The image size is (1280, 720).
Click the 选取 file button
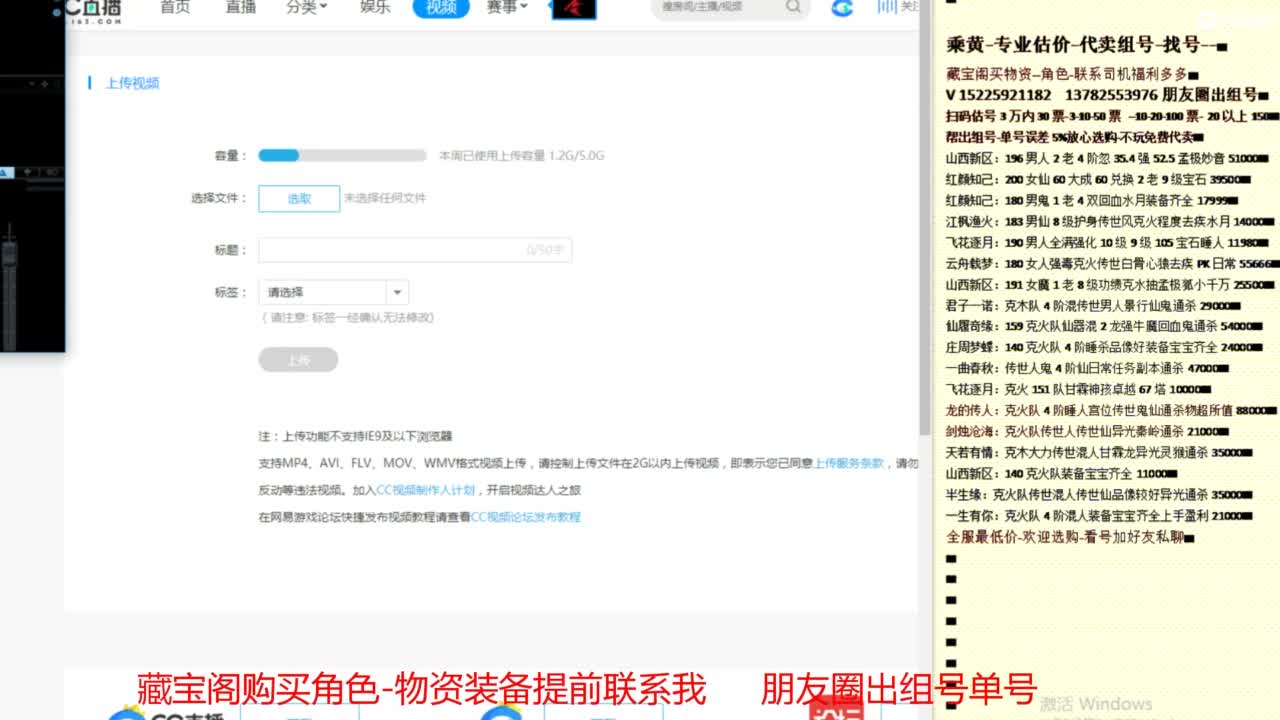tap(299, 198)
